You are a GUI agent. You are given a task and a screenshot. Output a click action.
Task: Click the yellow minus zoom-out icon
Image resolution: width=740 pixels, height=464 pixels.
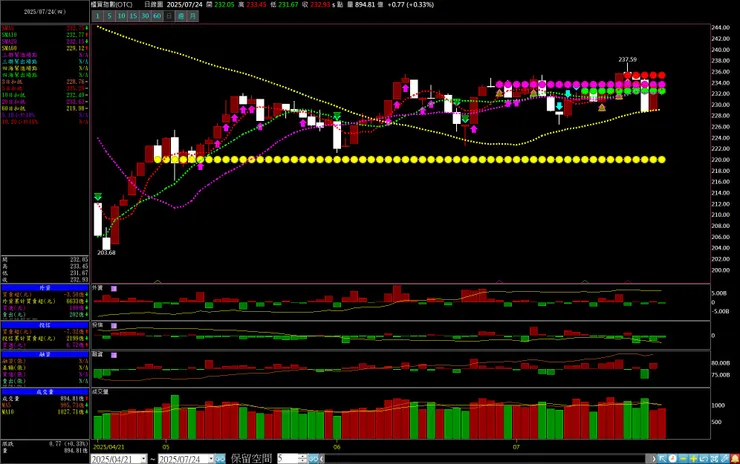[683, 458]
